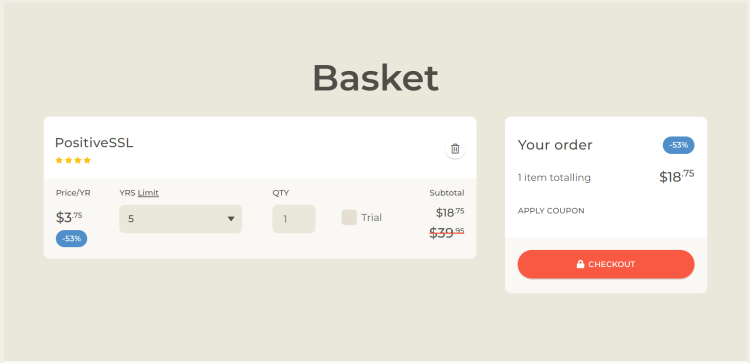This screenshot has height=363, width=750.
Task: Click the $3.75 price per year
Action: (69, 218)
